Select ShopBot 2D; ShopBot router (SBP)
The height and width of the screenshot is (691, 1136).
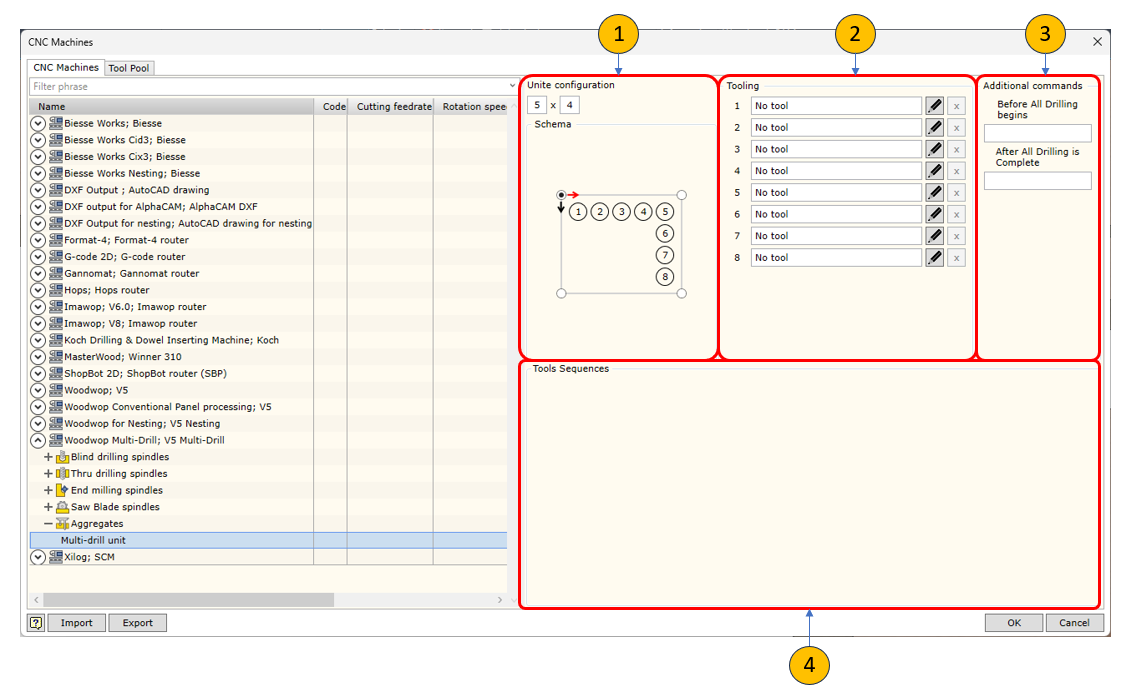click(x=268, y=374)
